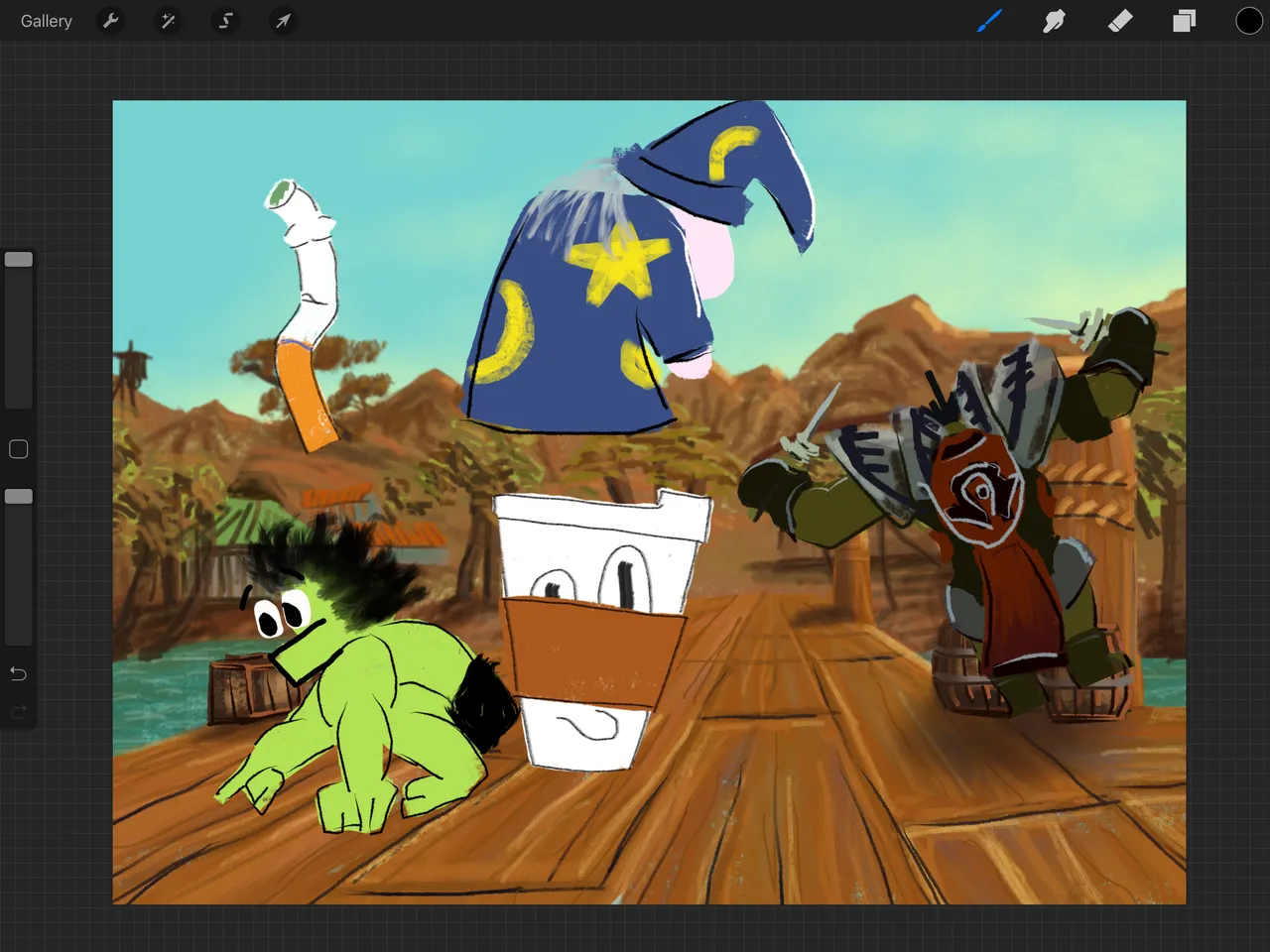Redo the last undone stroke
This screenshot has height=952, width=1270.
tap(18, 711)
